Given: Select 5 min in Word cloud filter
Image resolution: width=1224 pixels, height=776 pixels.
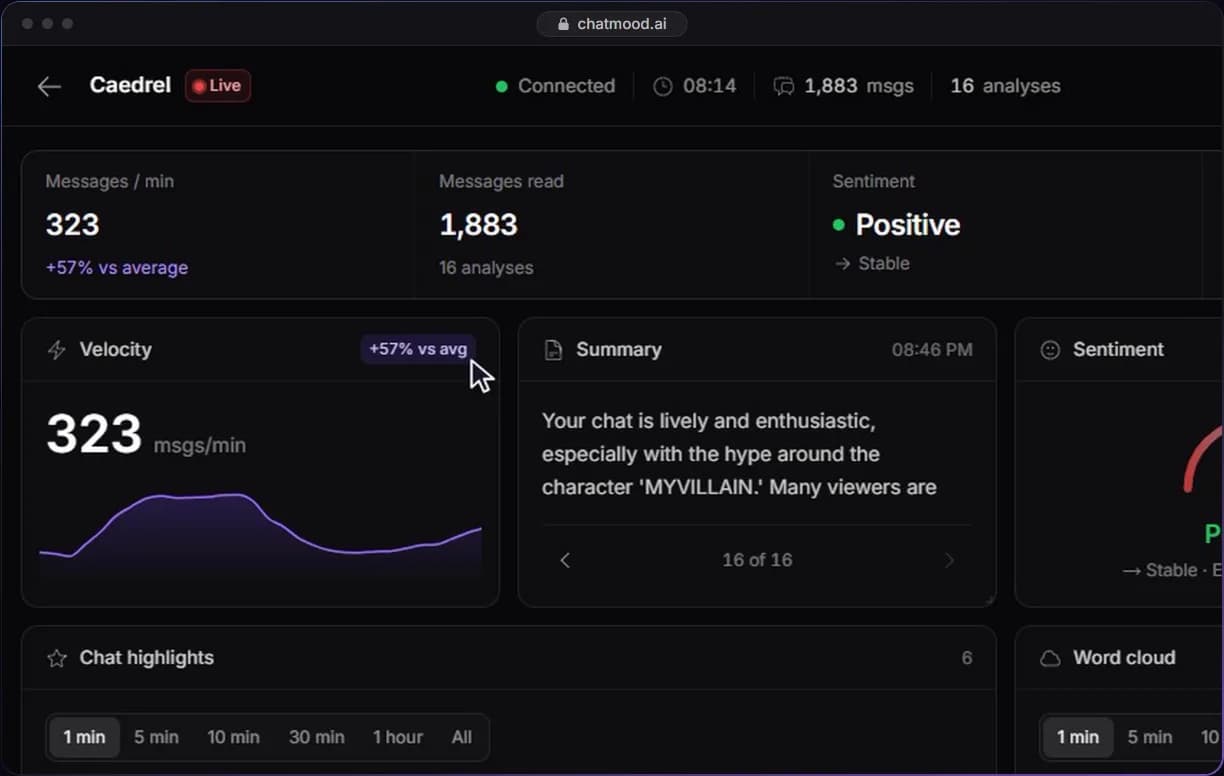Looking at the screenshot, I should [x=1150, y=737].
